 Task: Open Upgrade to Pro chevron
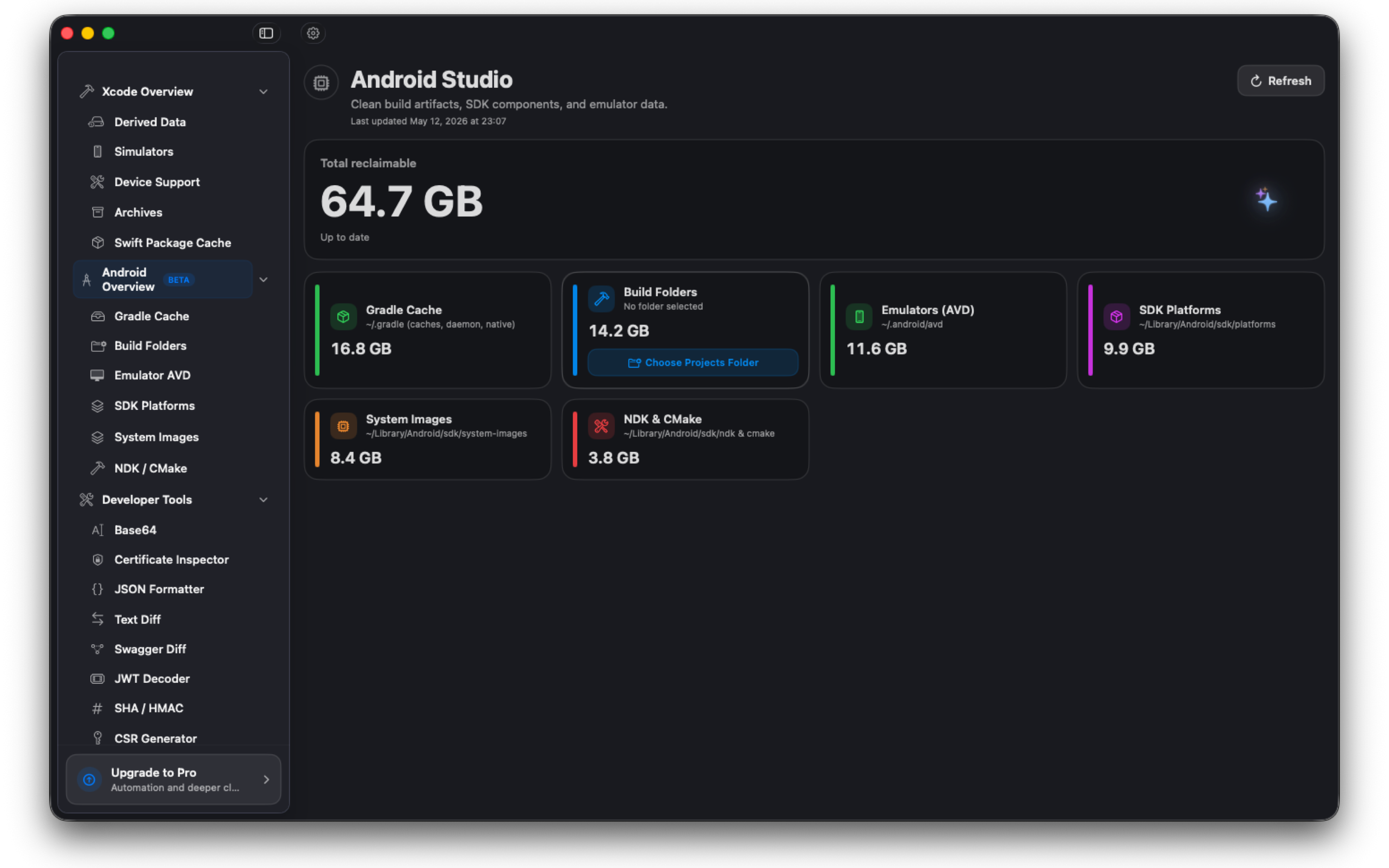pyautogui.click(x=266, y=780)
